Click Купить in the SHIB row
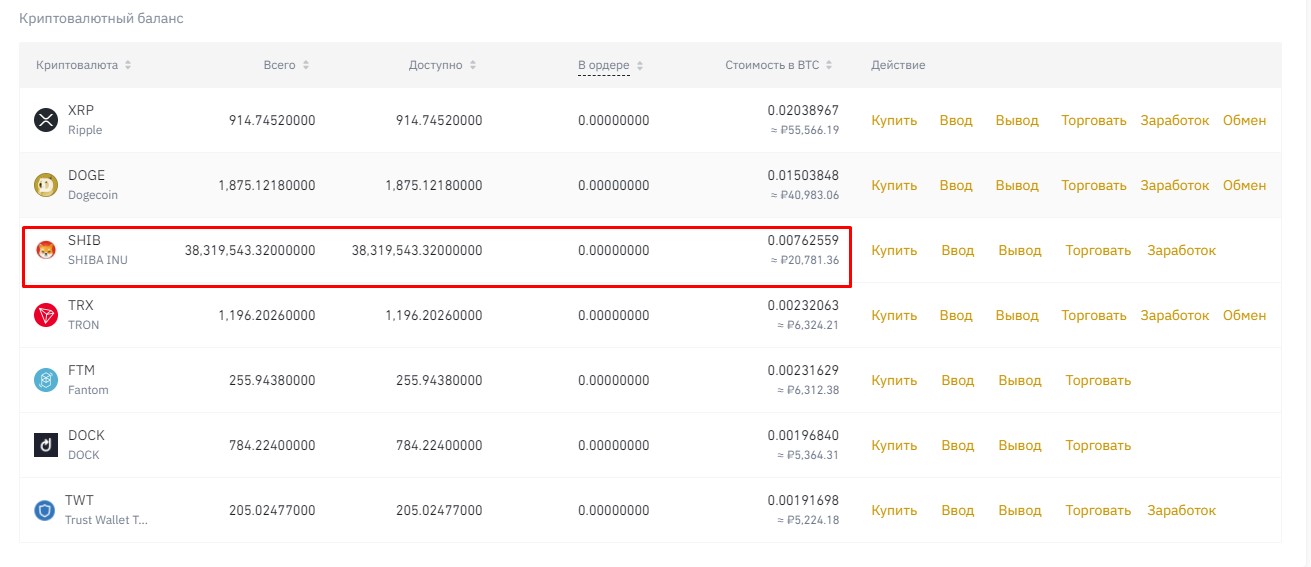 pyautogui.click(x=894, y=250)
